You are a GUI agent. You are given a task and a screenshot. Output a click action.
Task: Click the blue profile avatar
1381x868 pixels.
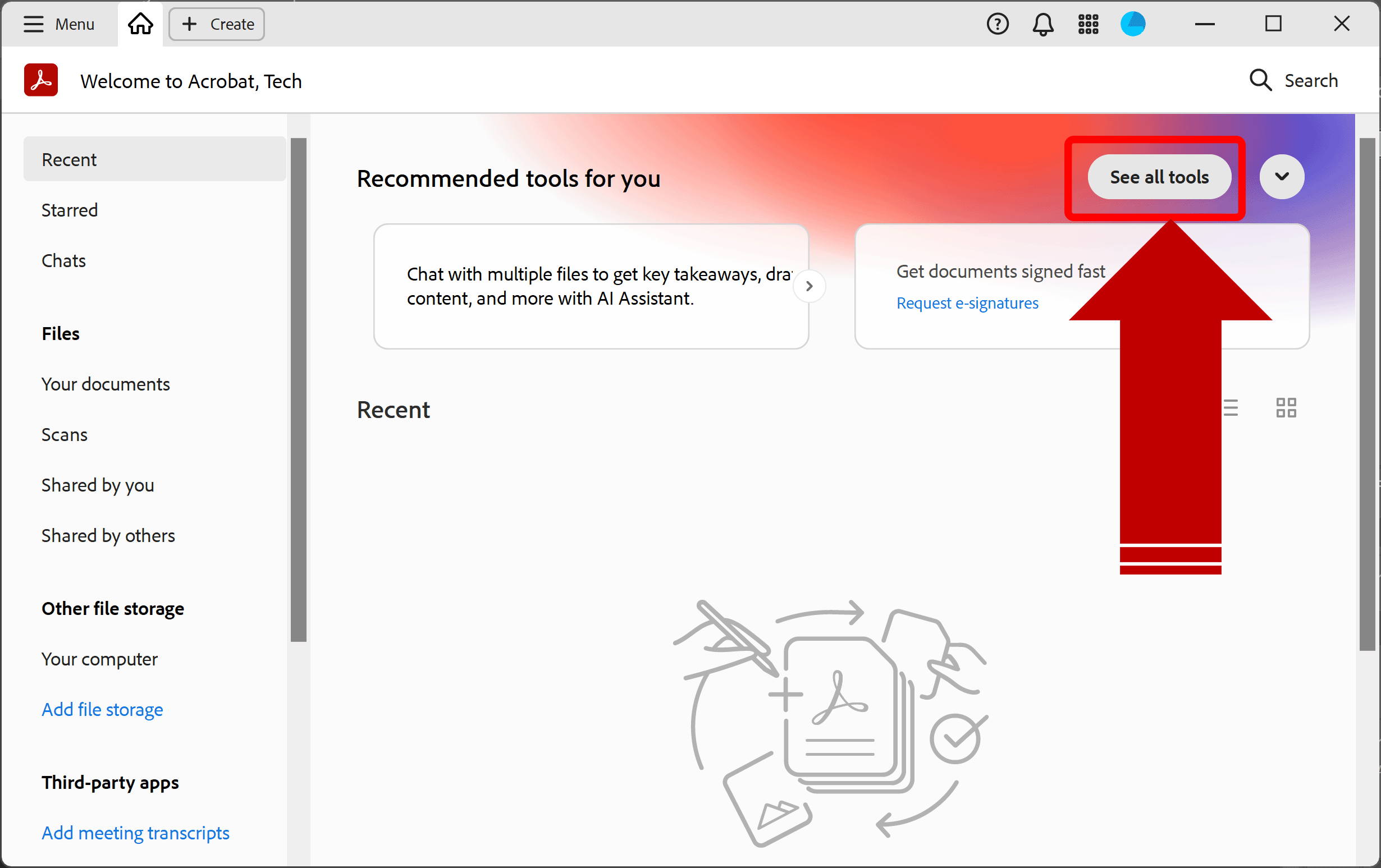coord(1133,24)
